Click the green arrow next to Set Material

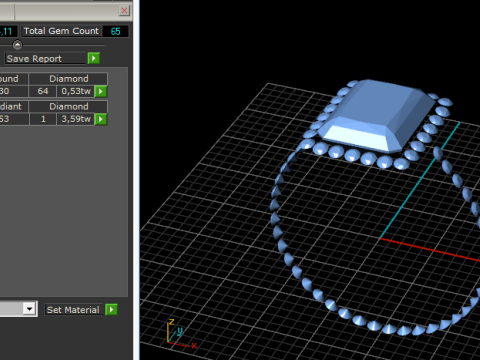tap(111, 310)
